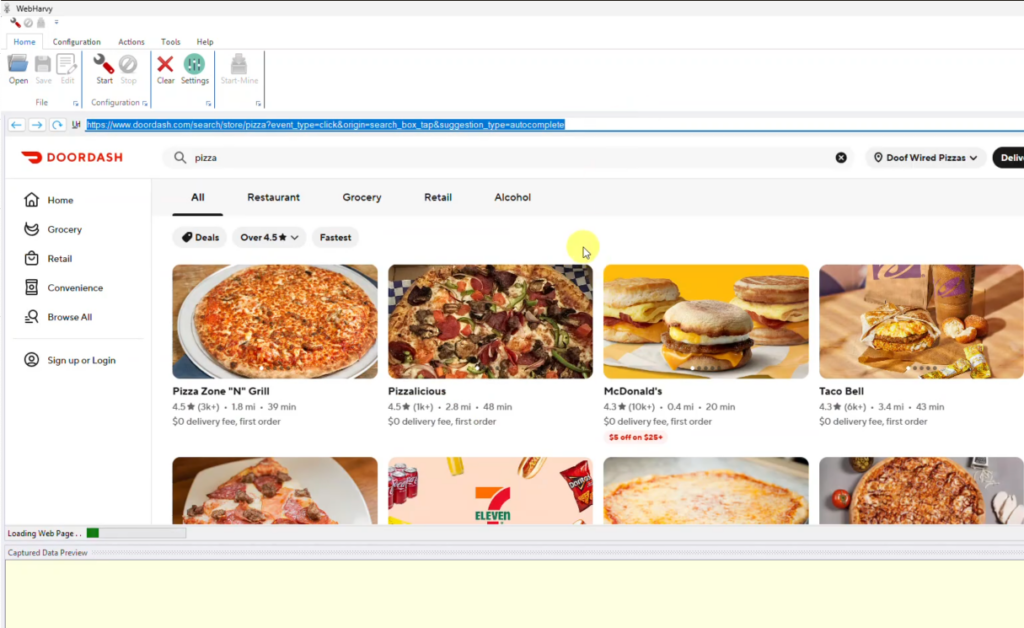Click the browser refresh icon
The image size is (1024, 628).
[57, 124]
